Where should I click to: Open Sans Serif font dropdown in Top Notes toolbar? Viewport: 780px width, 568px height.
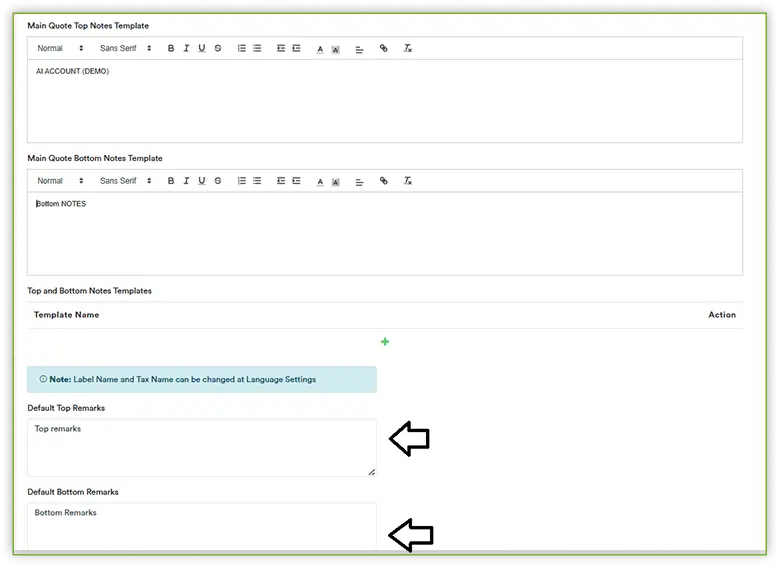point(125,48)
